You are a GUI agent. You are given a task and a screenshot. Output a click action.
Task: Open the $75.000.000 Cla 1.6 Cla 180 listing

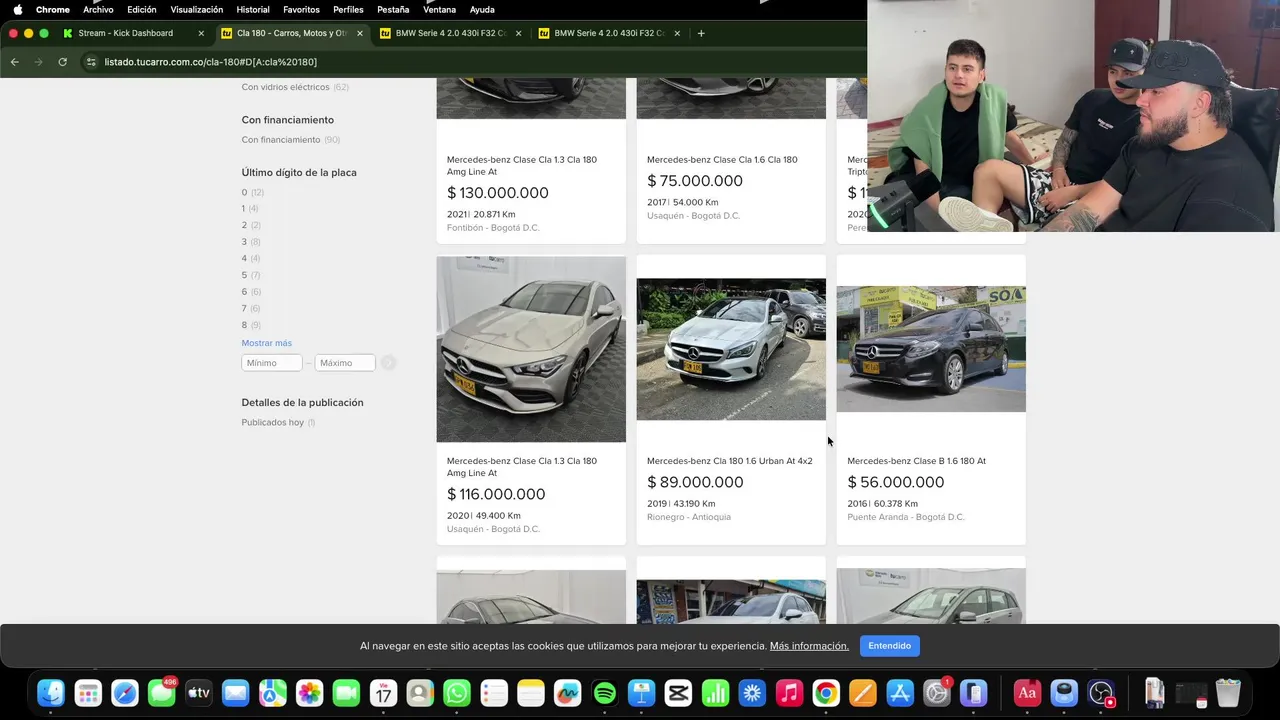coord(722,160)
